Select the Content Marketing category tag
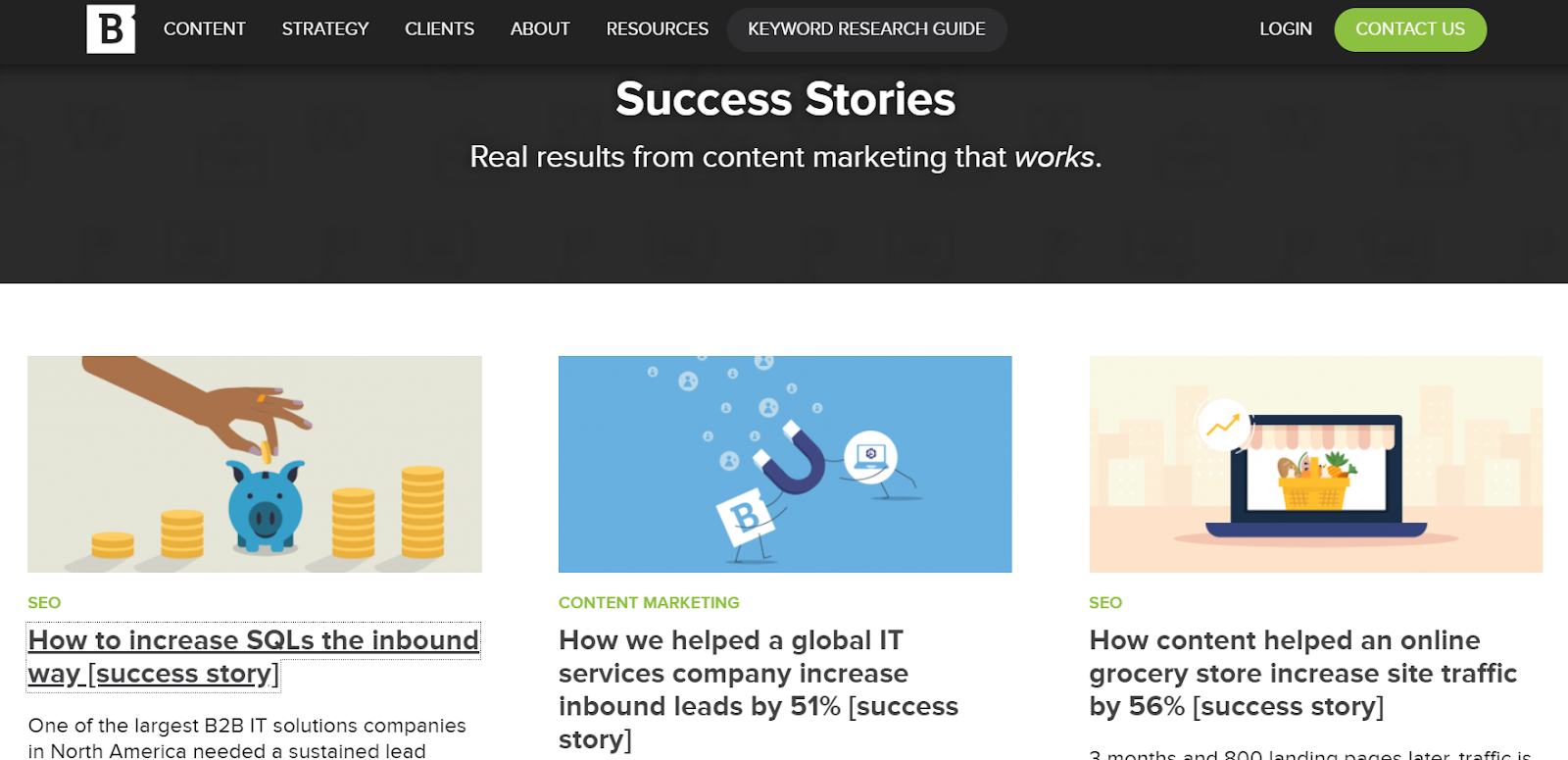 (649, 603)
